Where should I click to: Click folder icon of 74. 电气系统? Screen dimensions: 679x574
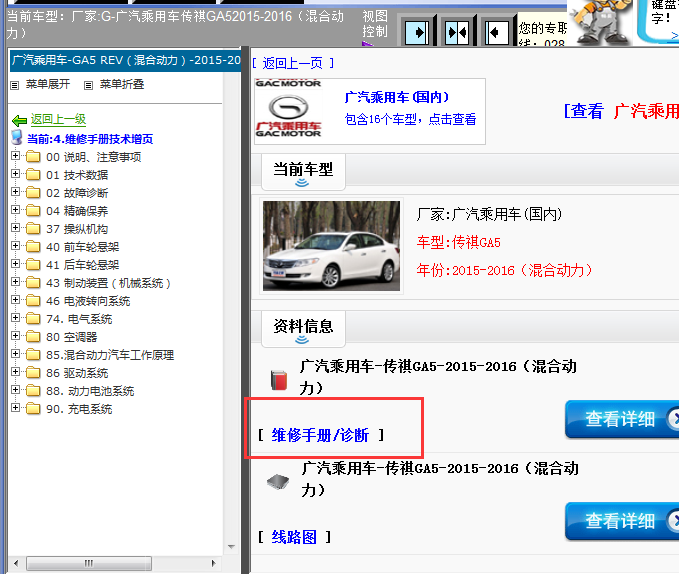pos(33,319)
